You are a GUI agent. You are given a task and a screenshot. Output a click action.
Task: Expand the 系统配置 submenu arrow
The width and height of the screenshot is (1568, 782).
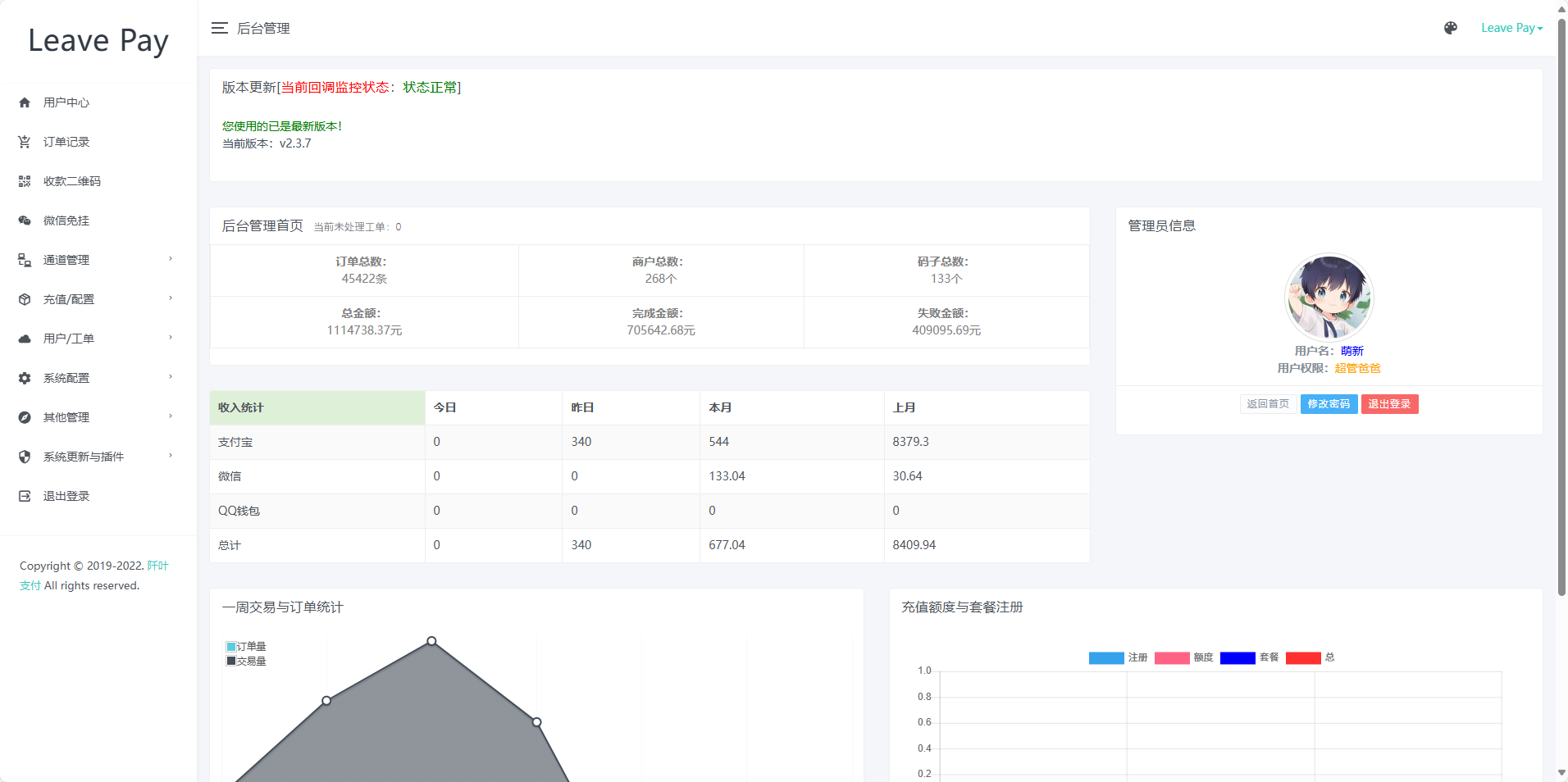[171, 377]
